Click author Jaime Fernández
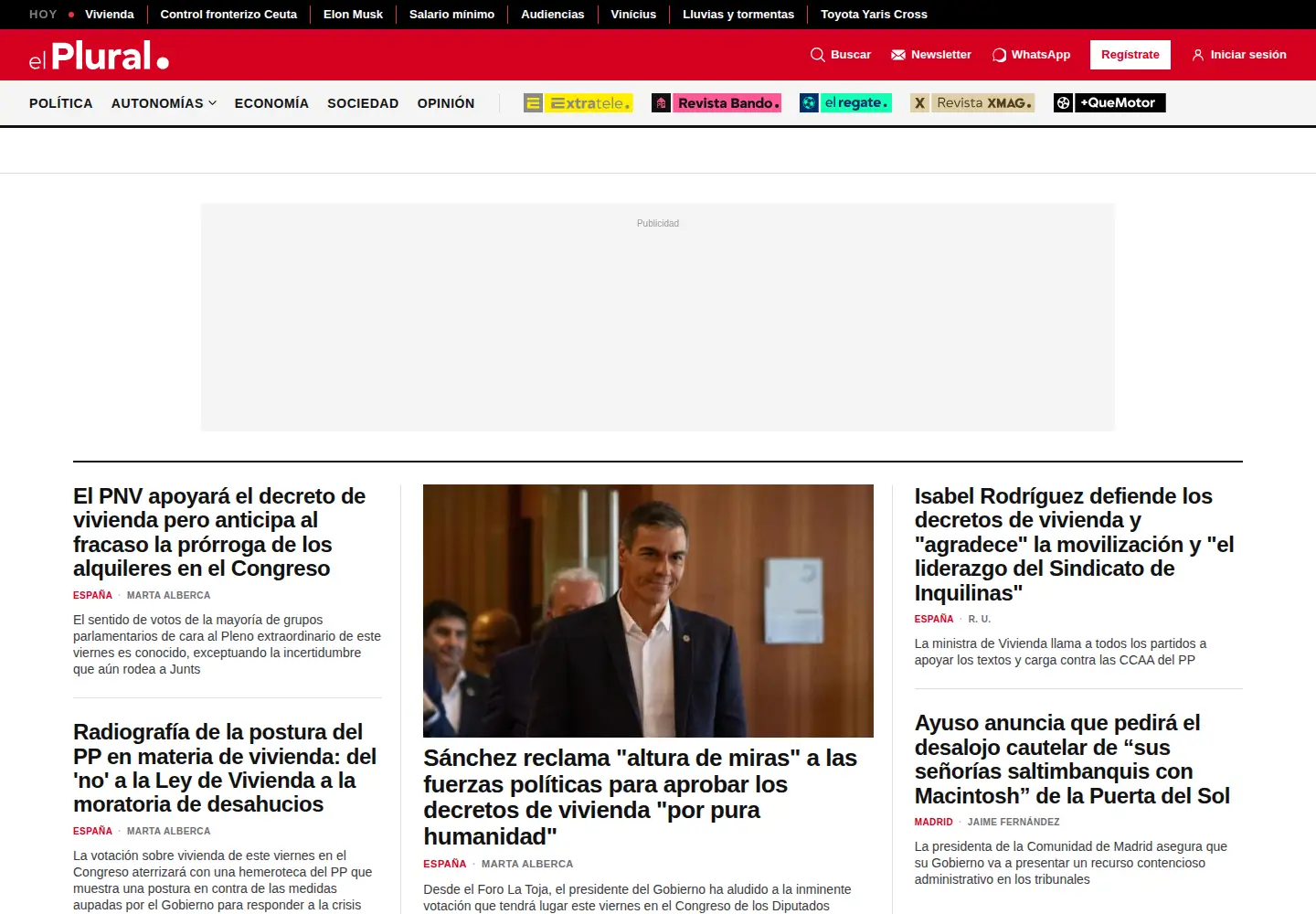The height and width of the screenshot is (914, 1316). point(1014,823)
